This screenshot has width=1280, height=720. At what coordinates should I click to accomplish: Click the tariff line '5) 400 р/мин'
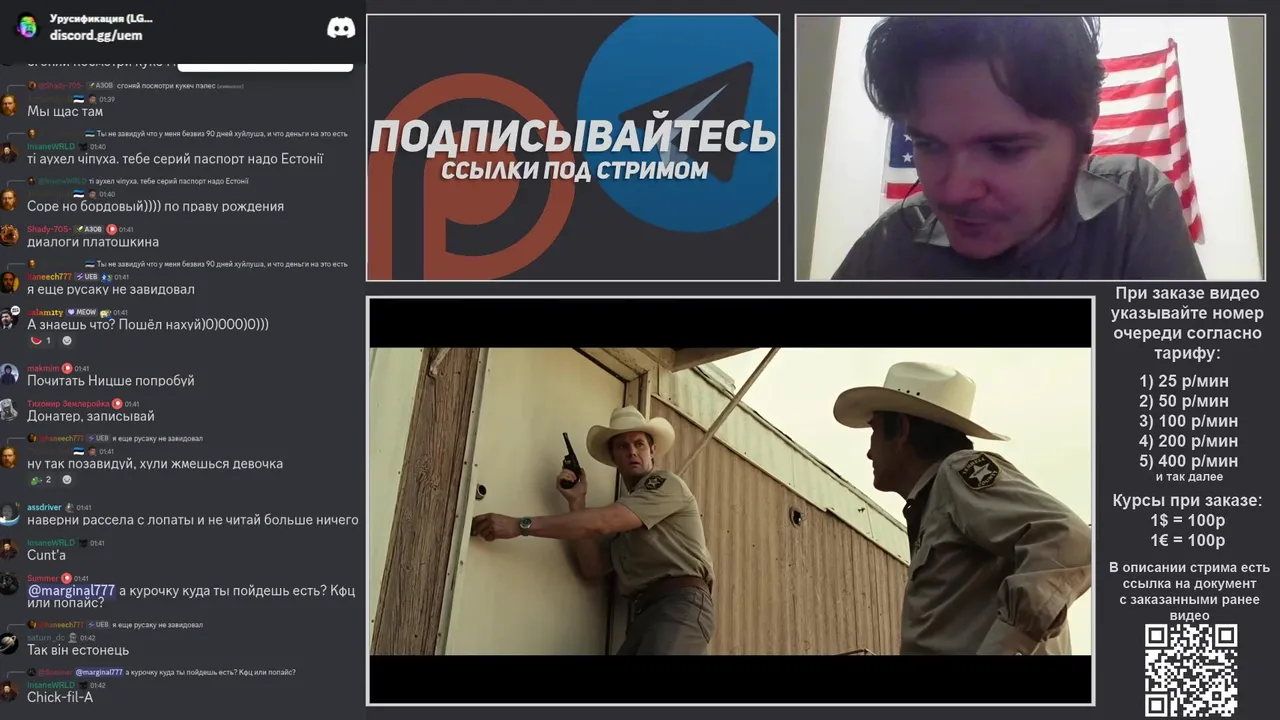(1188, 461)
